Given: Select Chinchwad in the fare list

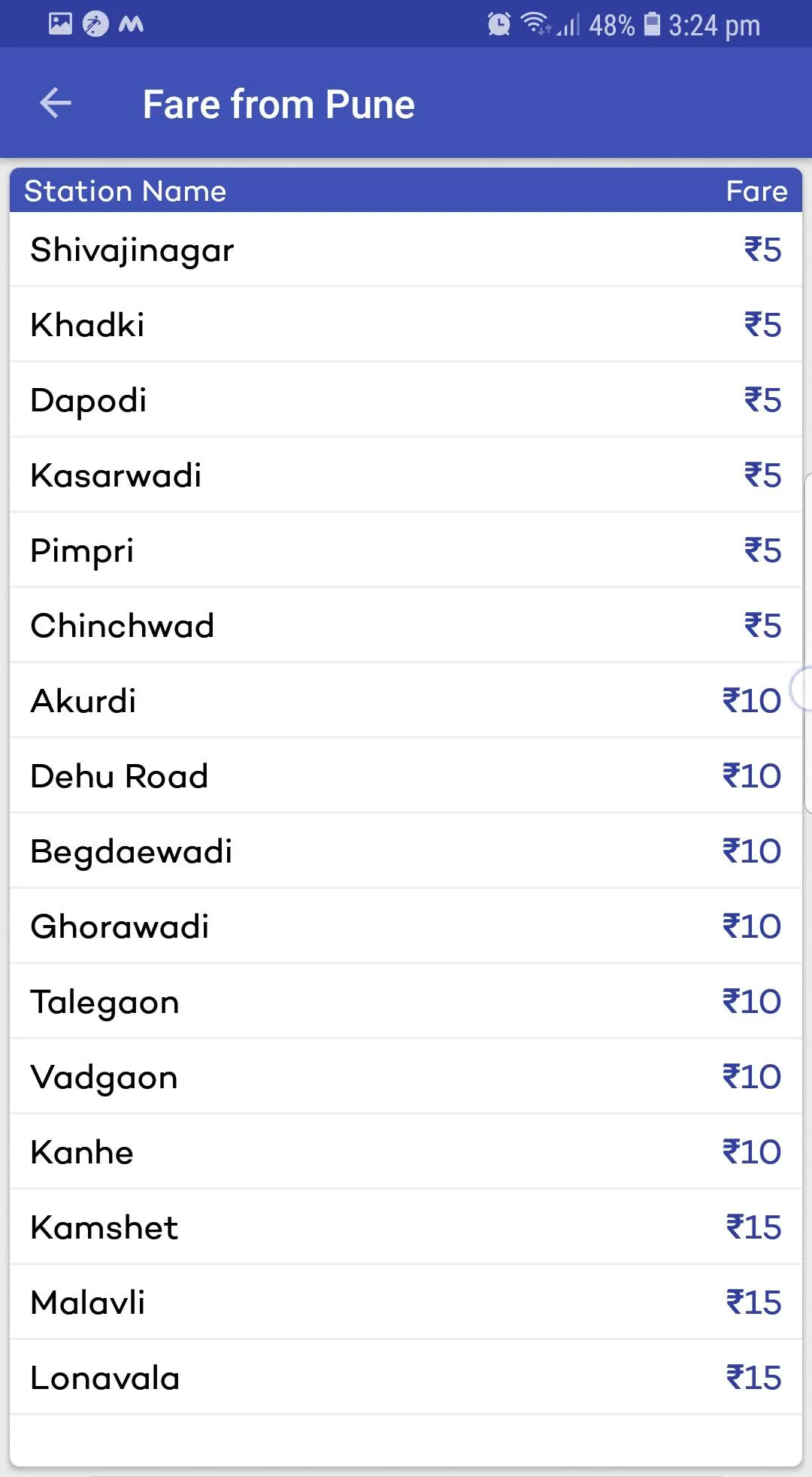Looking at the screenshot, I should (406, 626).
